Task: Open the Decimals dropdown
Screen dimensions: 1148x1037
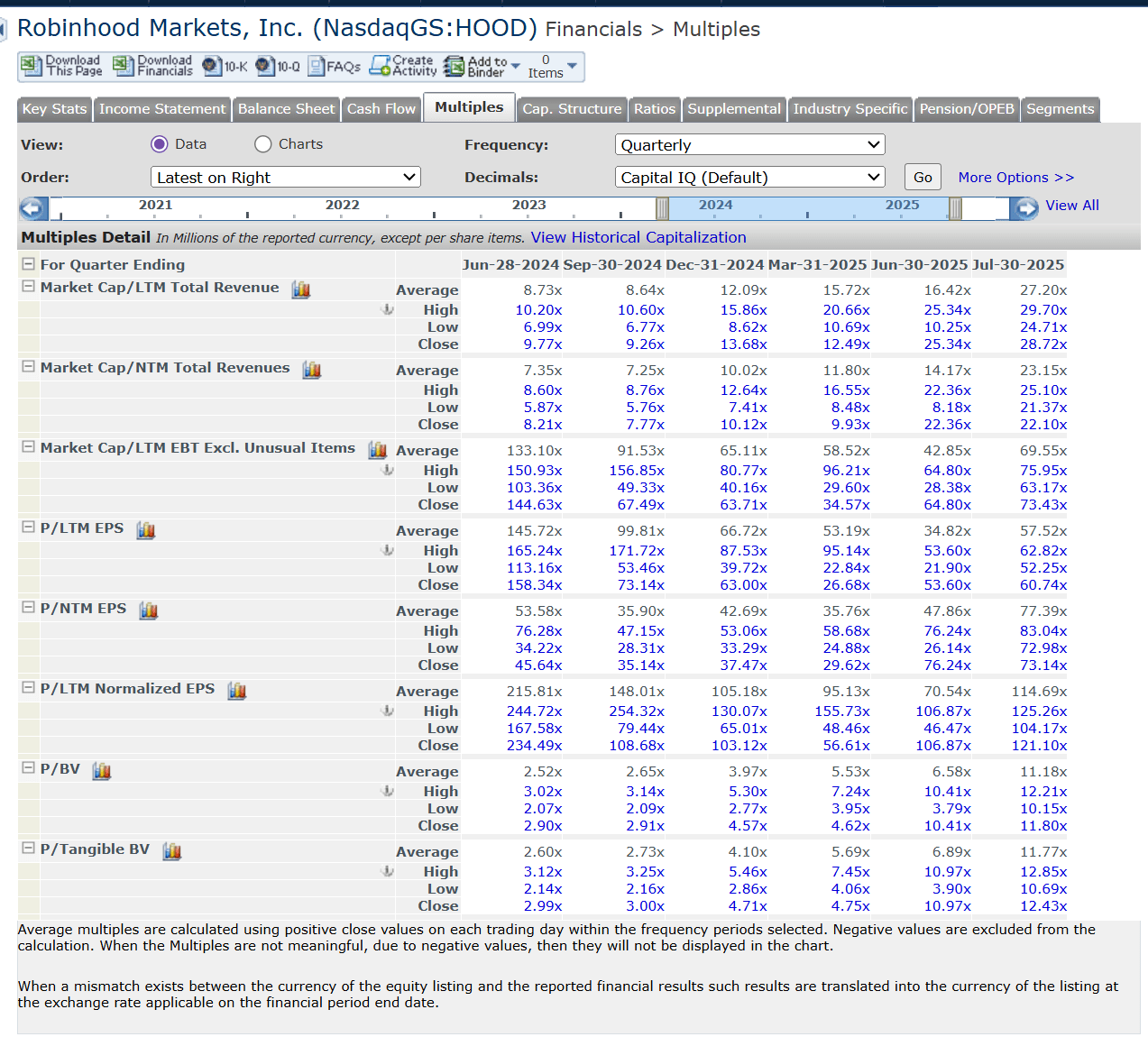Action: [749, 177]
